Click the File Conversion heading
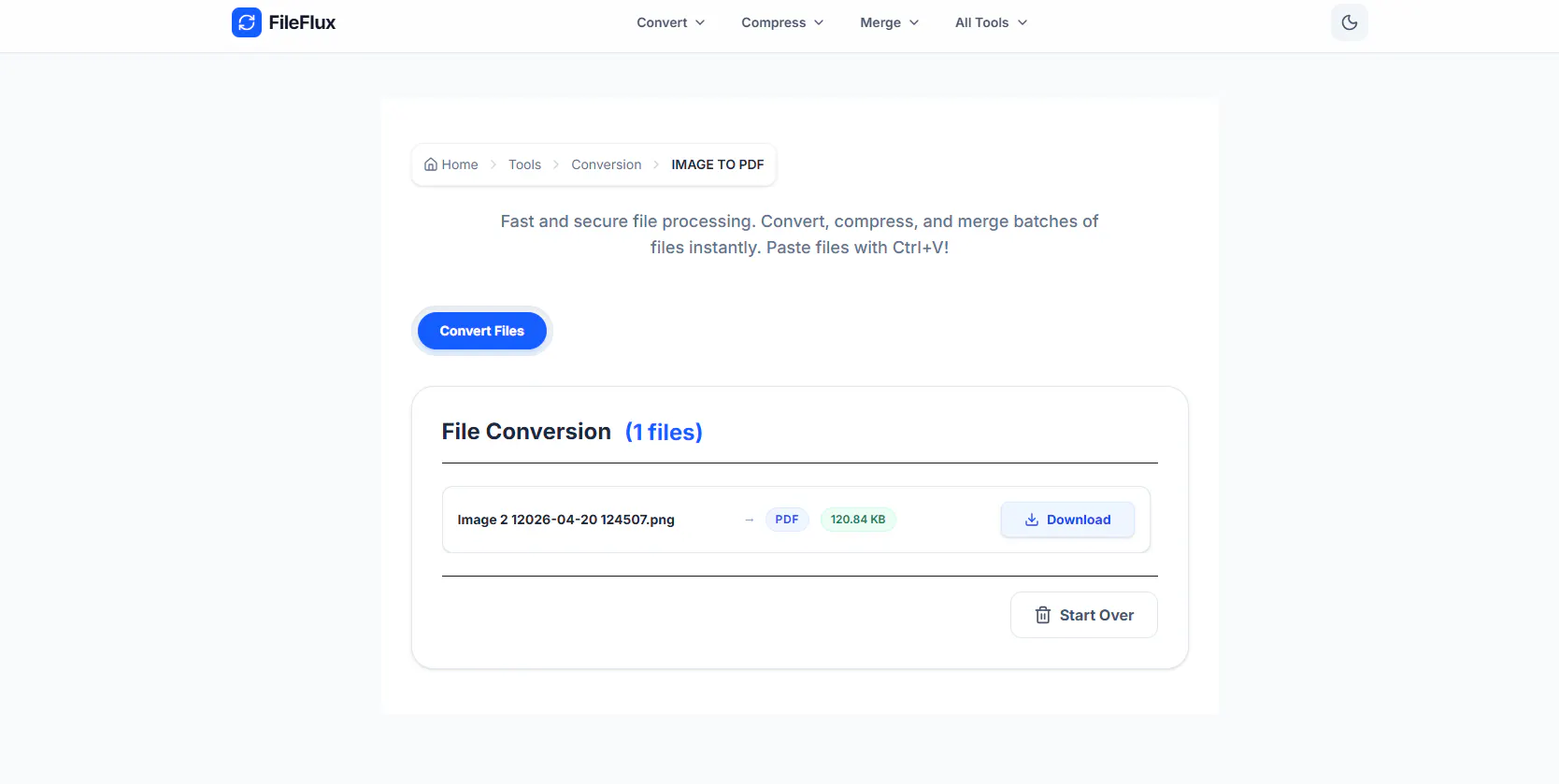The height and width of the screenshot is (784, 1559). (x=526, y=432)
